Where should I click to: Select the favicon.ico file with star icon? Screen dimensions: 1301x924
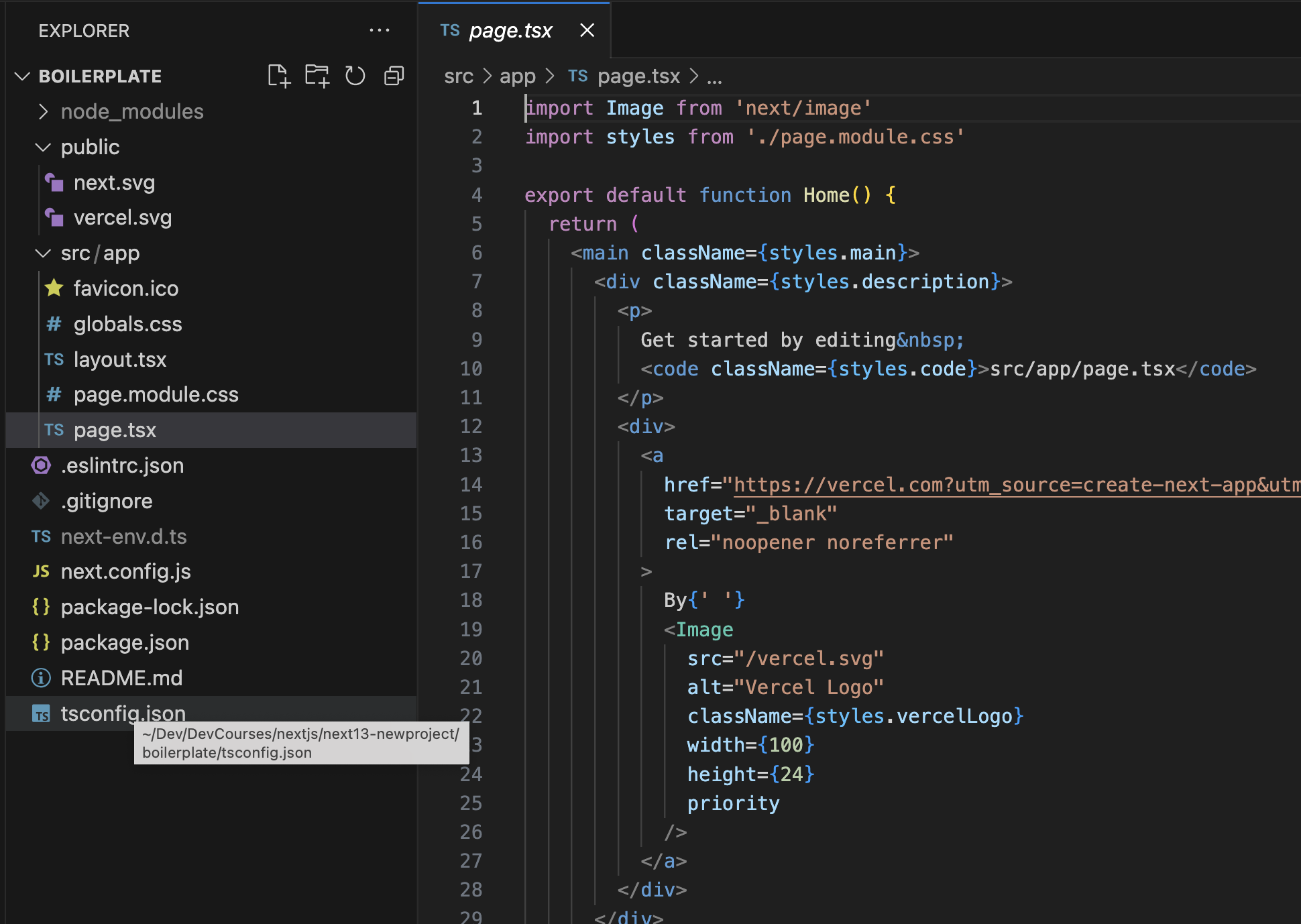[x=125, y=288]
